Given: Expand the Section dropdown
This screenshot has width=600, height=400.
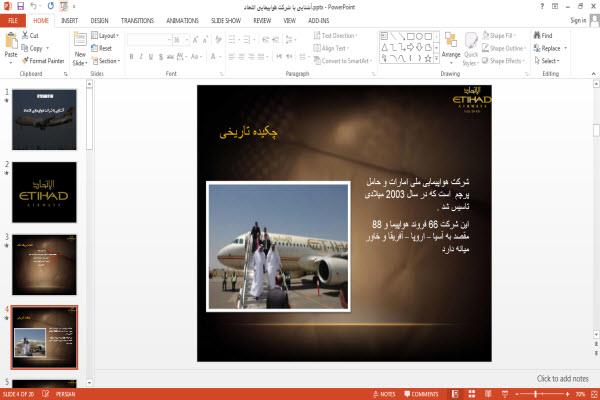Looking at the screenshot, I should pyautogui.click(x=106, y=61).
